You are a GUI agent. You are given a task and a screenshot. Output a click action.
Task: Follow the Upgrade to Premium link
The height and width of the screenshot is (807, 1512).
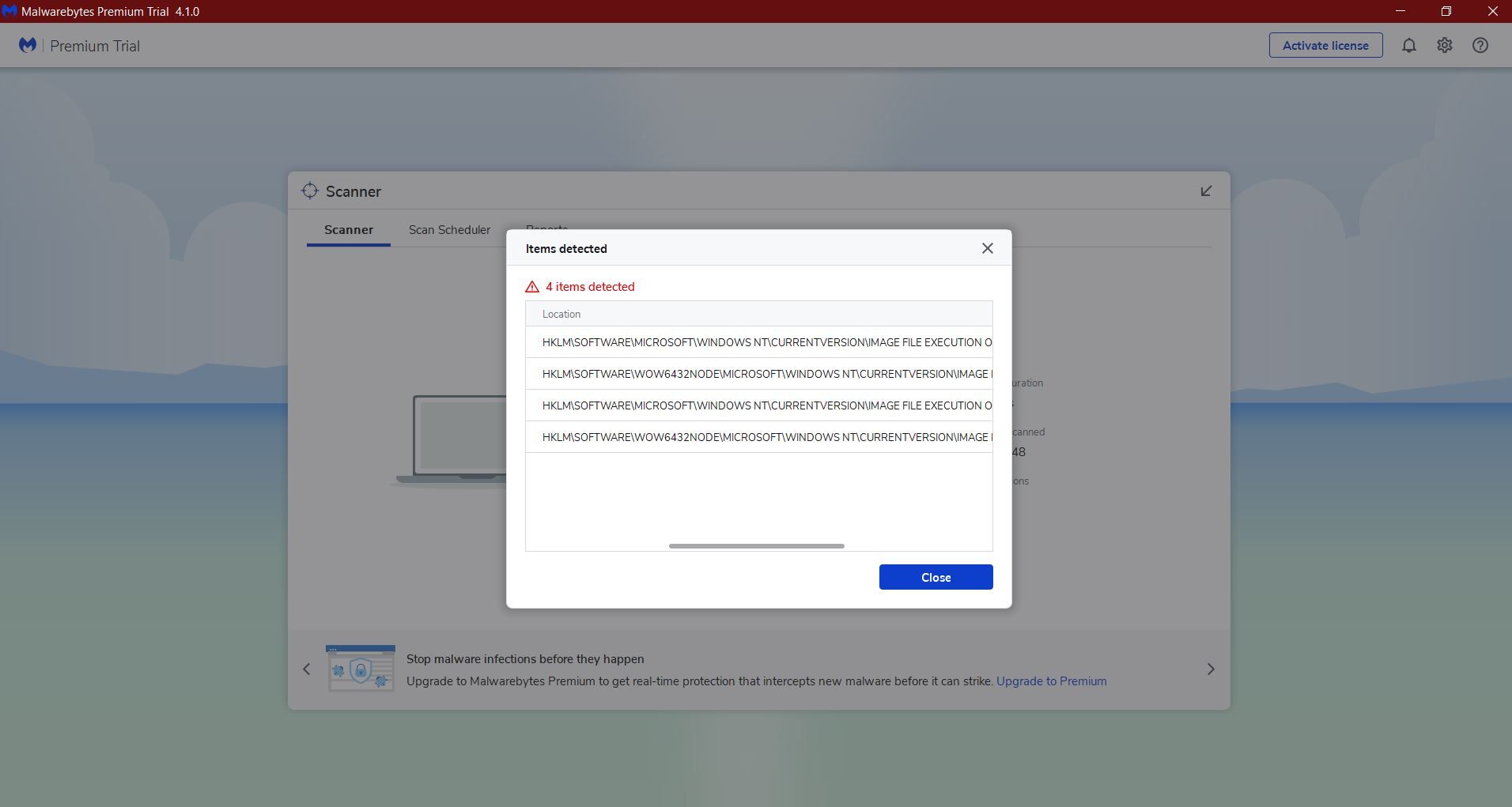[x=1051, y=681]
